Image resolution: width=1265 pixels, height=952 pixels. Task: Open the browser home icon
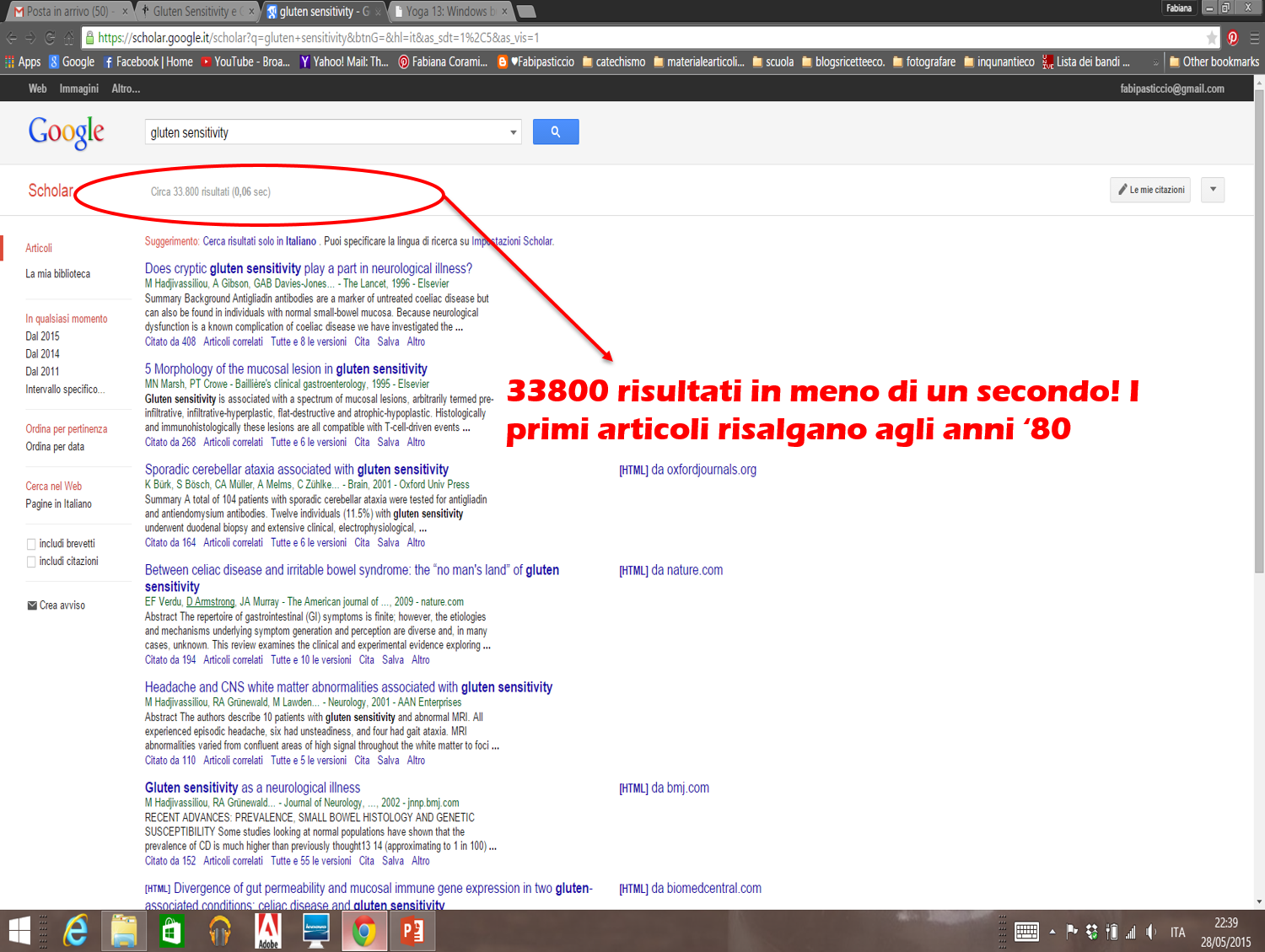point(69,38)
